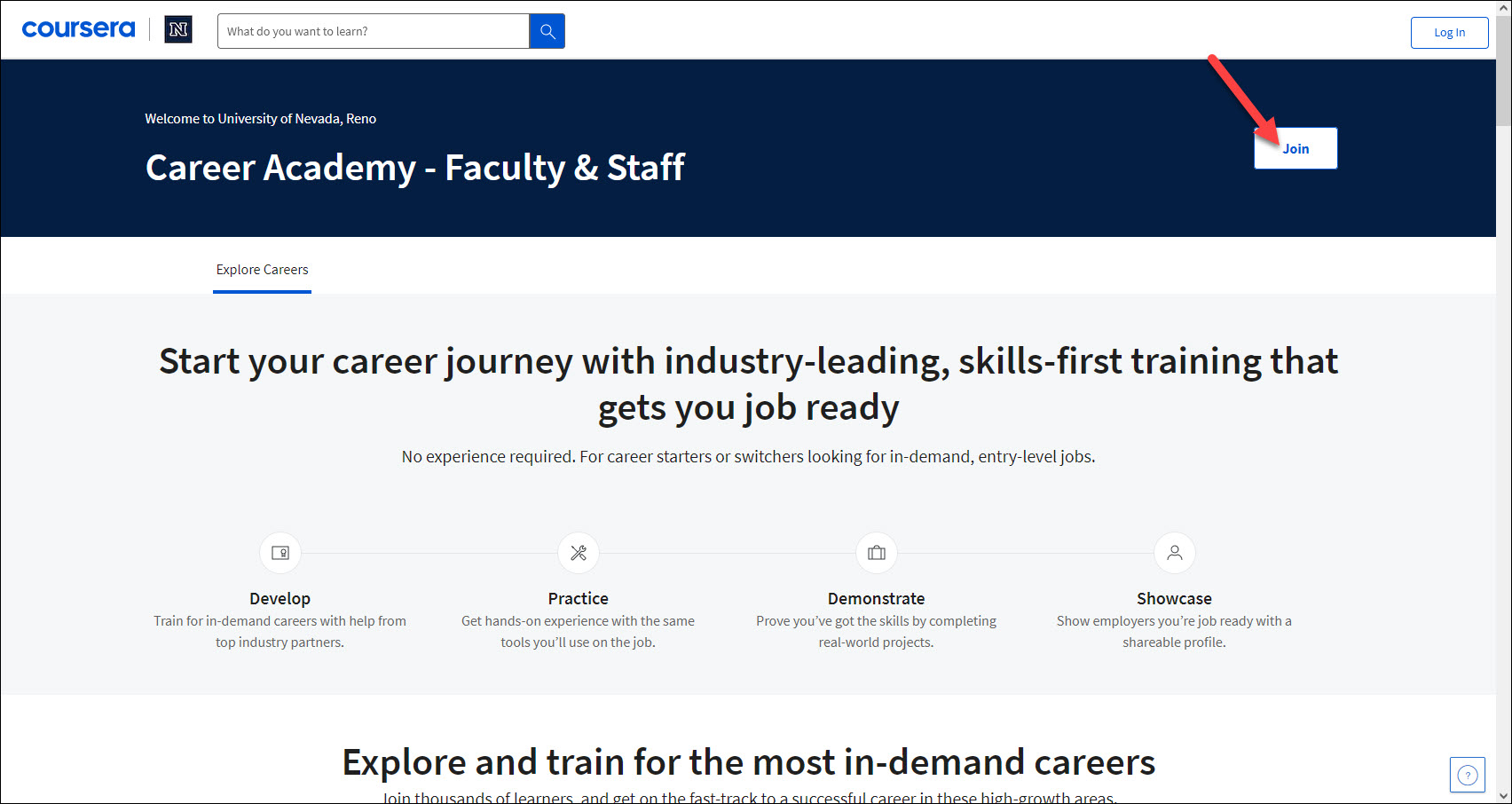Click the Coursera logo
The image size is (1512, 804).
click(78, 28)
